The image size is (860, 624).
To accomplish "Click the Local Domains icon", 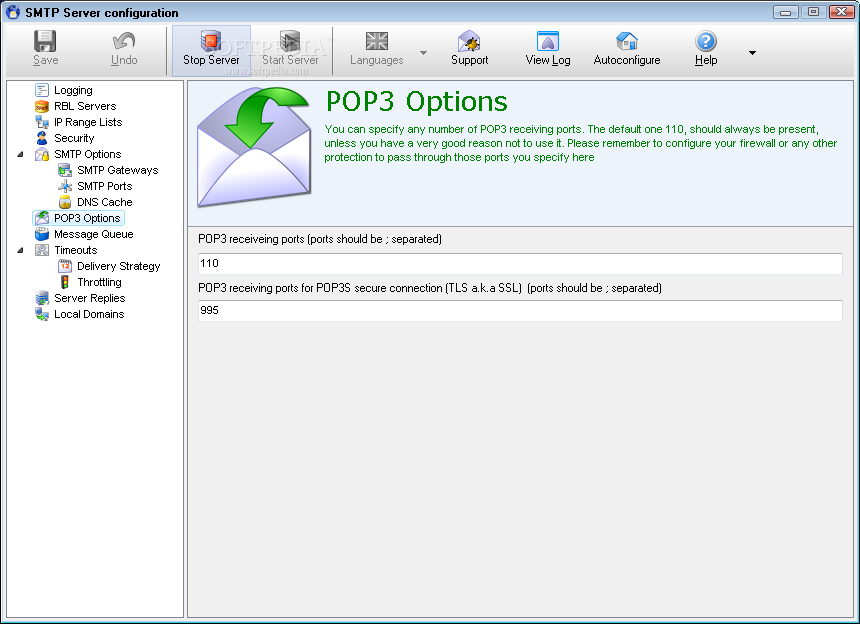I will pos(42,314).
